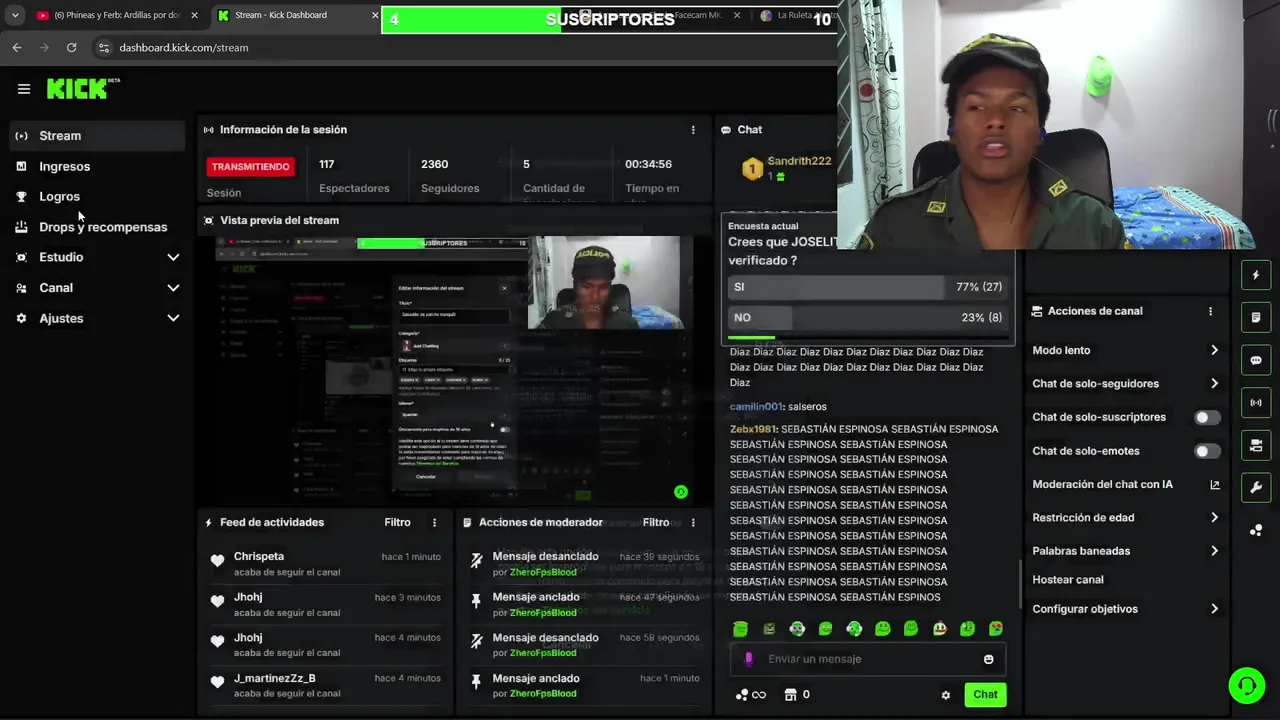The image size is (1280, 720).
Task: Click the purple microphone icon in message box
Action: [748, 659]
